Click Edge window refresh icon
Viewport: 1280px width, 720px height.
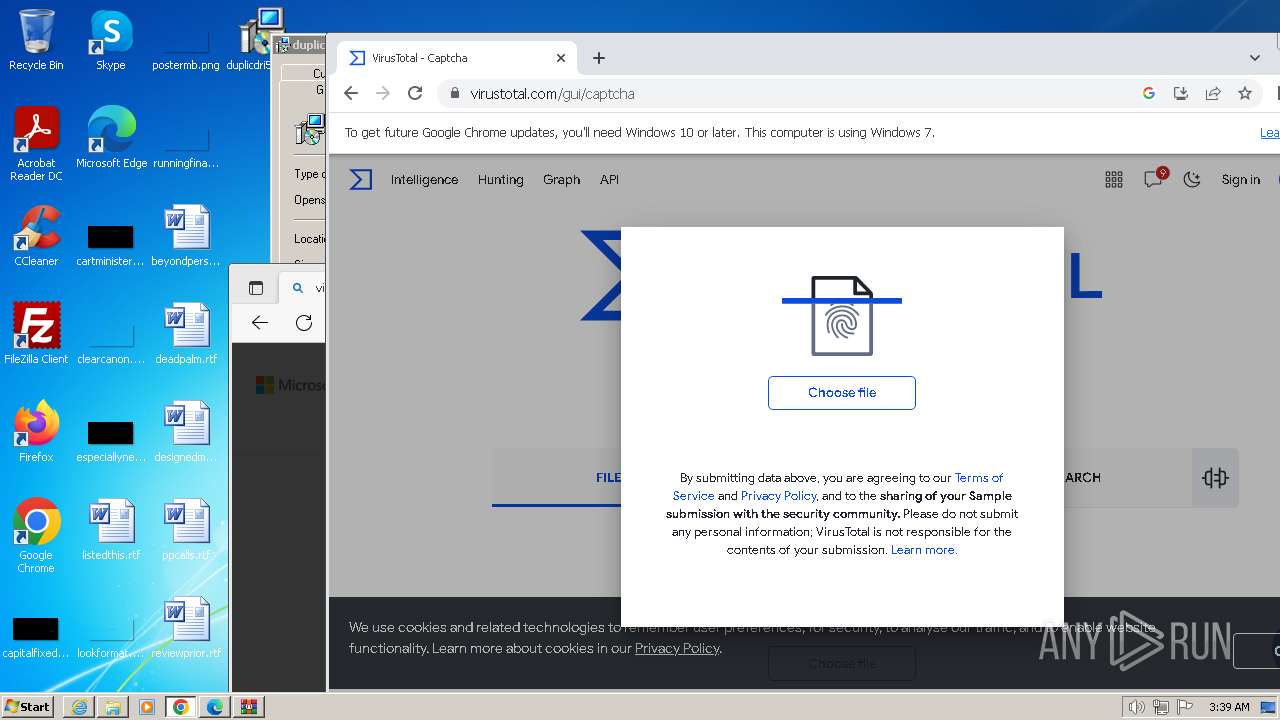click(x=304, y=322)
